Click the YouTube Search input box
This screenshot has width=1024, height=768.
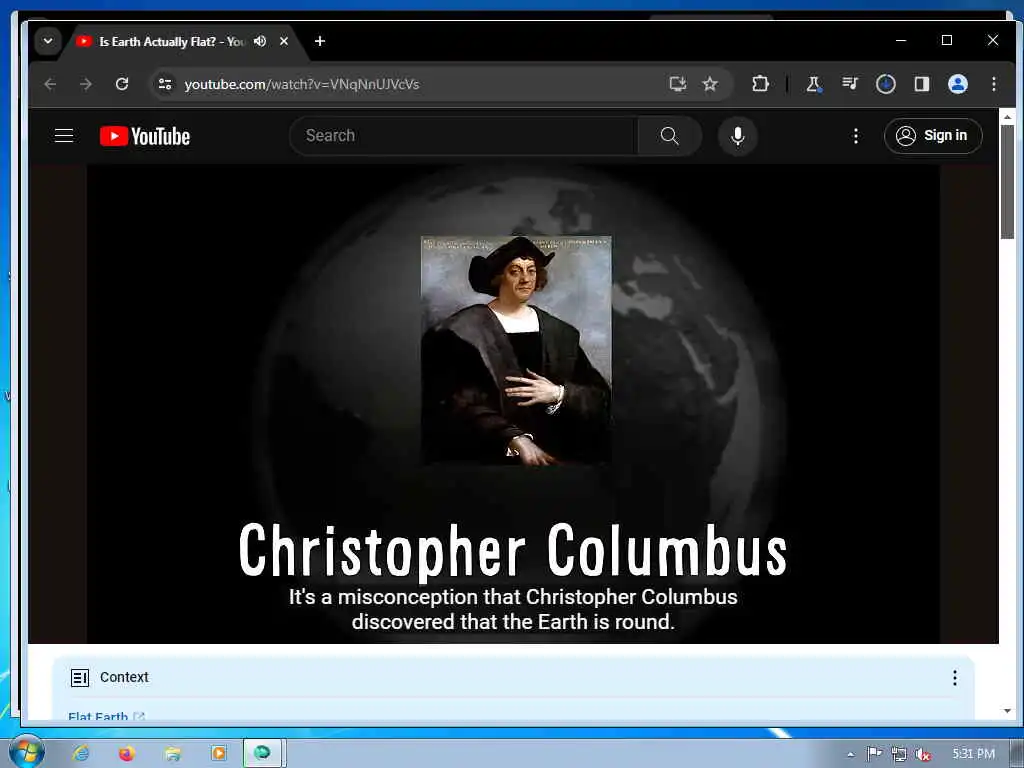(464, 136)
